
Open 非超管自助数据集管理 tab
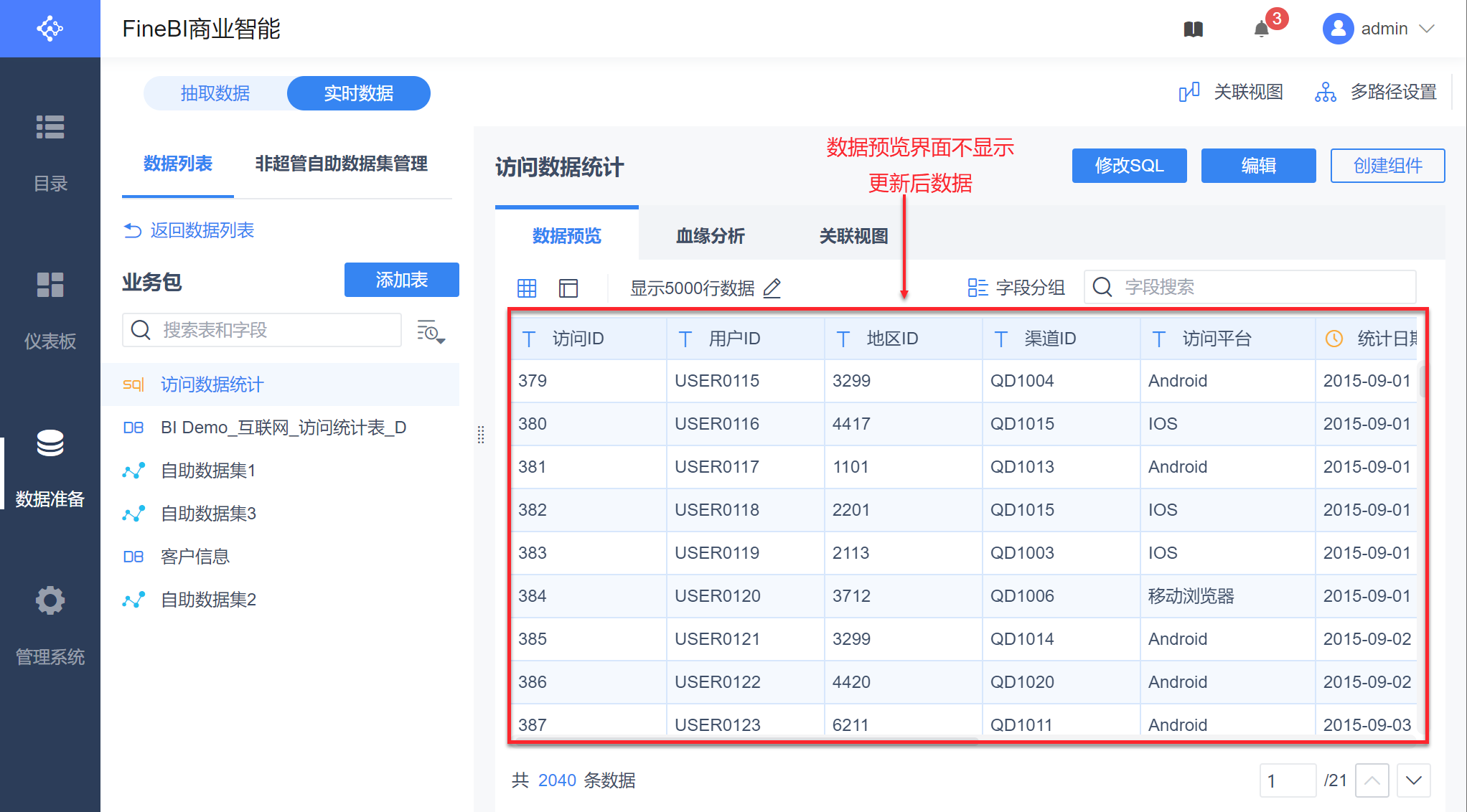tap(341, 164)
